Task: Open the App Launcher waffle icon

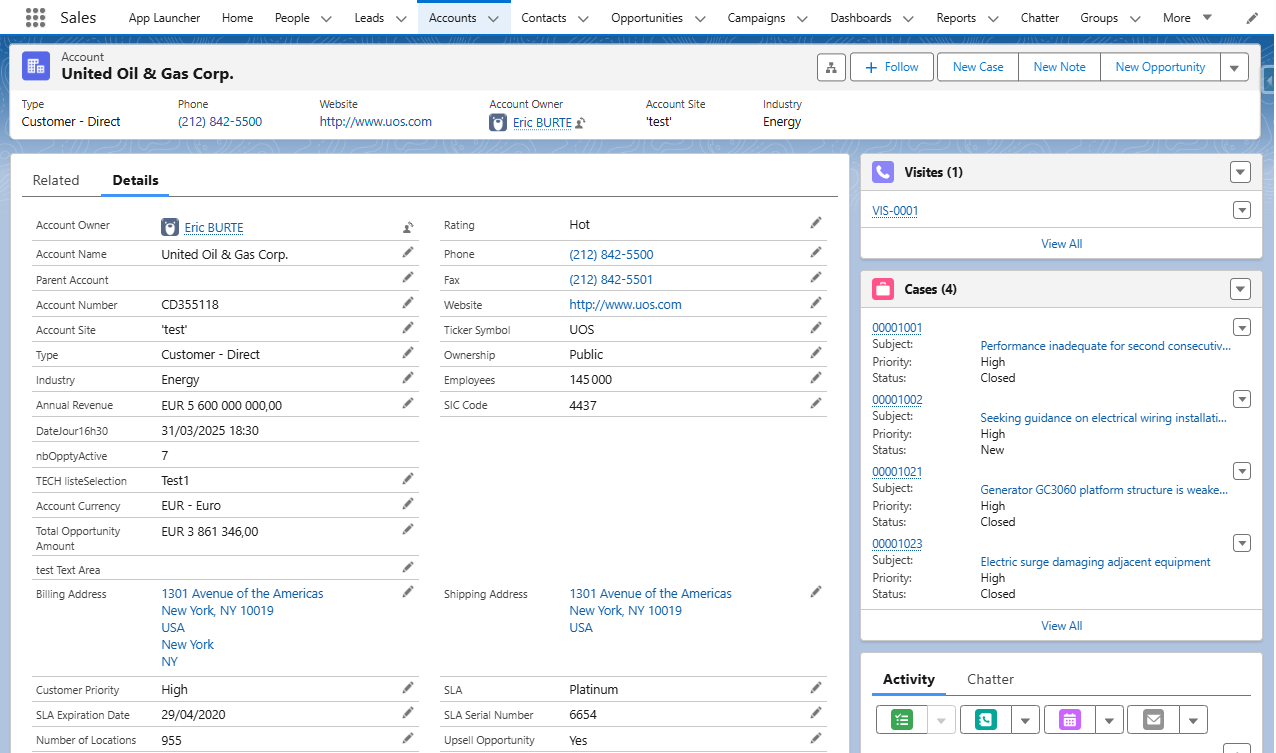Action: coord(38,17)
